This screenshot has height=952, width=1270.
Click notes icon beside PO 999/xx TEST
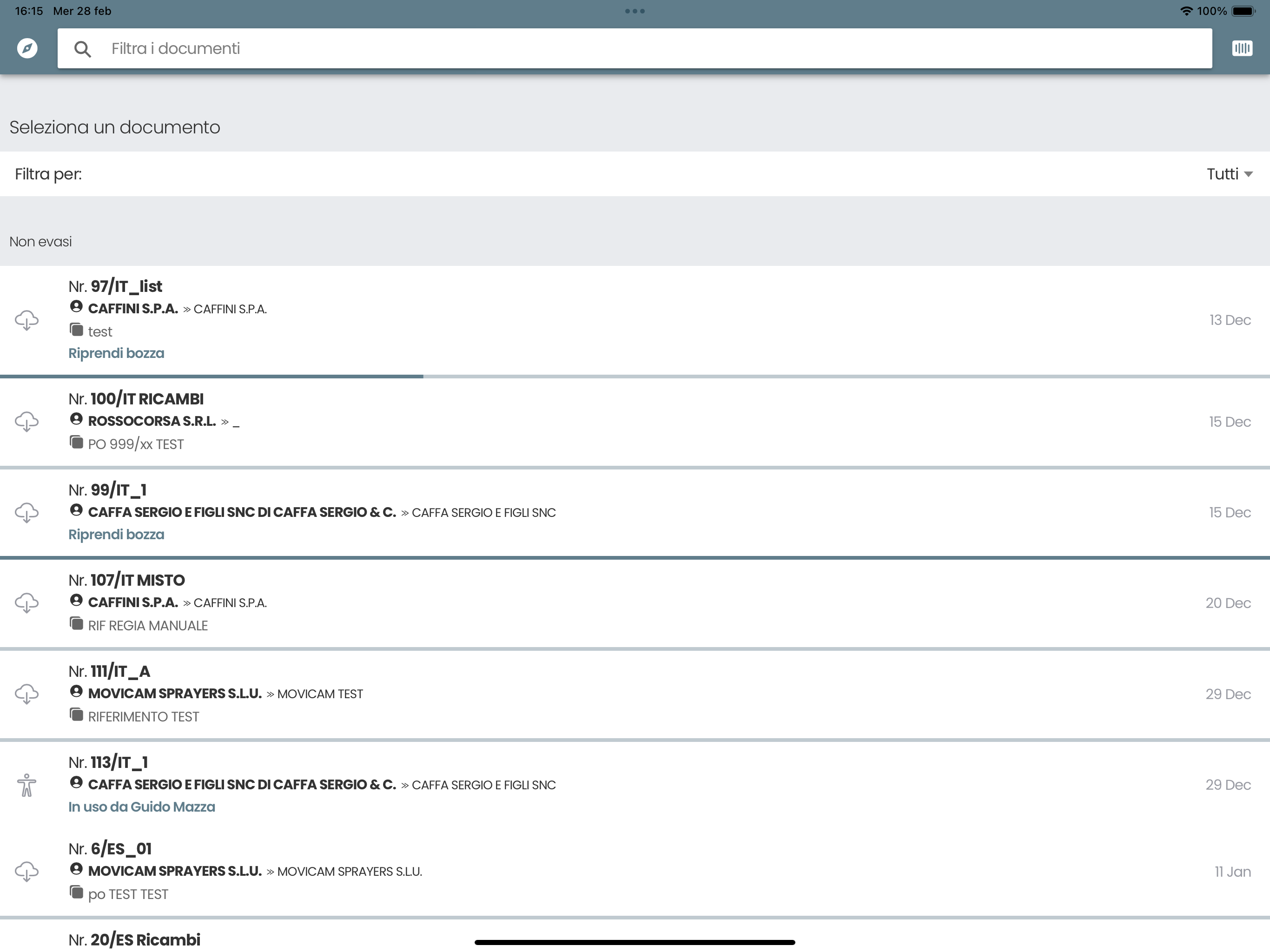coord(76,442)
